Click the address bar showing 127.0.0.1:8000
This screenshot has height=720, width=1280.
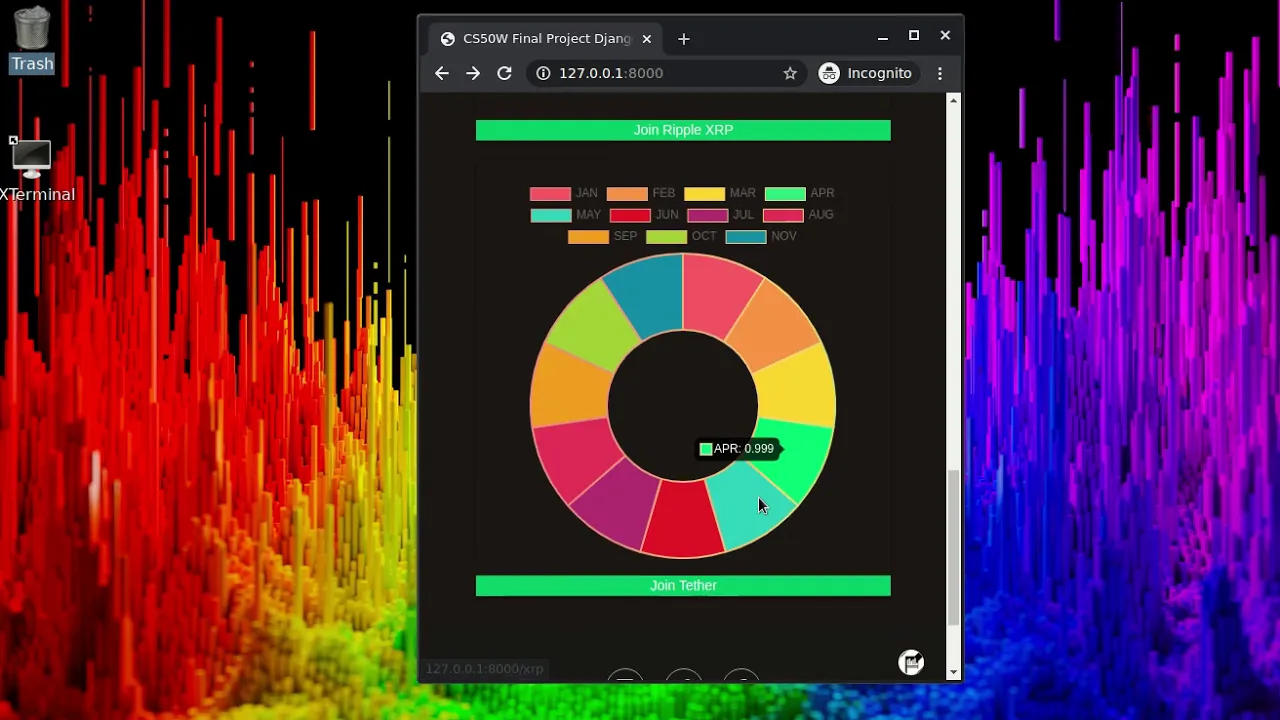tap(665, 73)
